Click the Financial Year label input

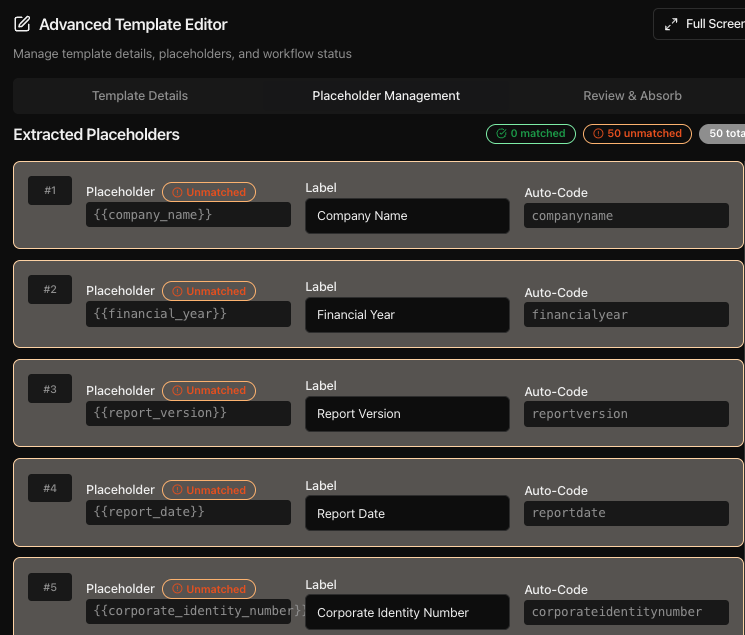point(407,315)
